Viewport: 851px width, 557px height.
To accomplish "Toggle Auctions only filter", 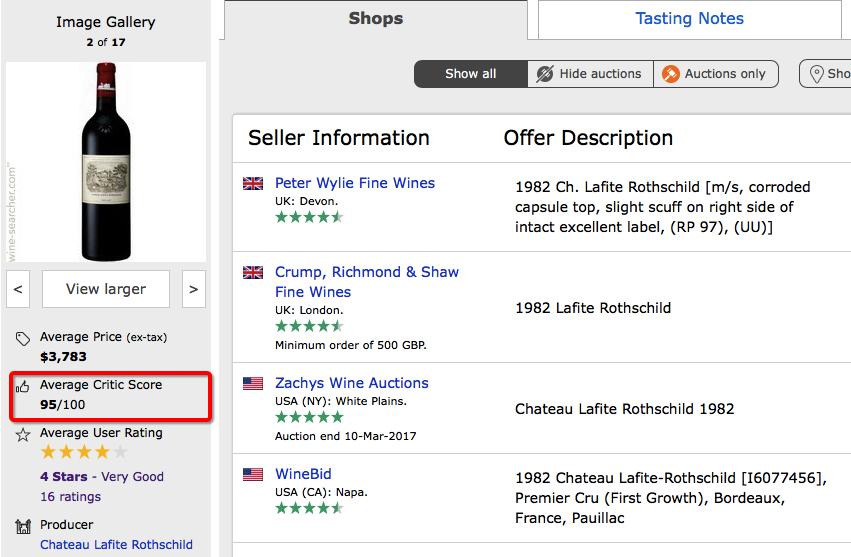I will [714, 74].
